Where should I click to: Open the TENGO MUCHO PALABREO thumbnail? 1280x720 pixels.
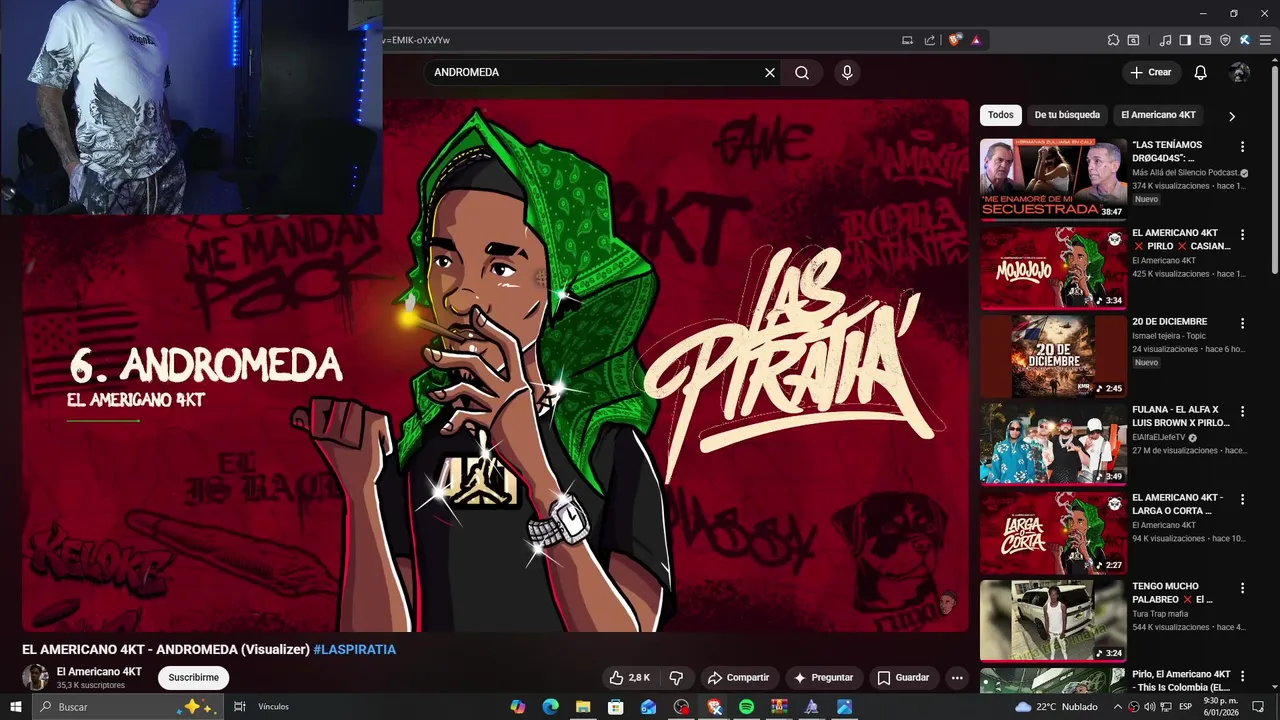(1053, 620)
